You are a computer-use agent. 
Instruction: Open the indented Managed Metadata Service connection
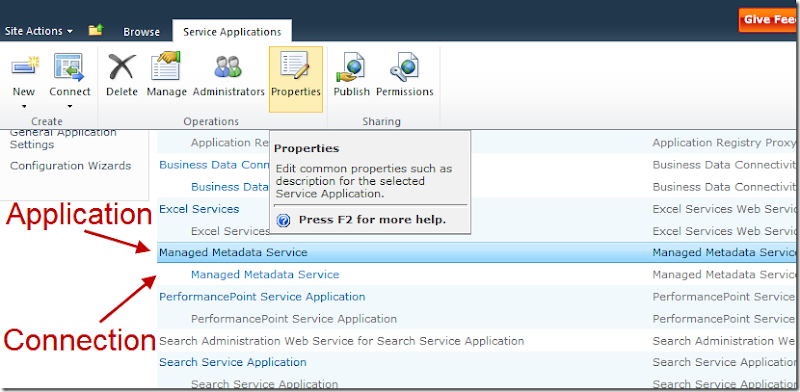(x=265, y=275)
